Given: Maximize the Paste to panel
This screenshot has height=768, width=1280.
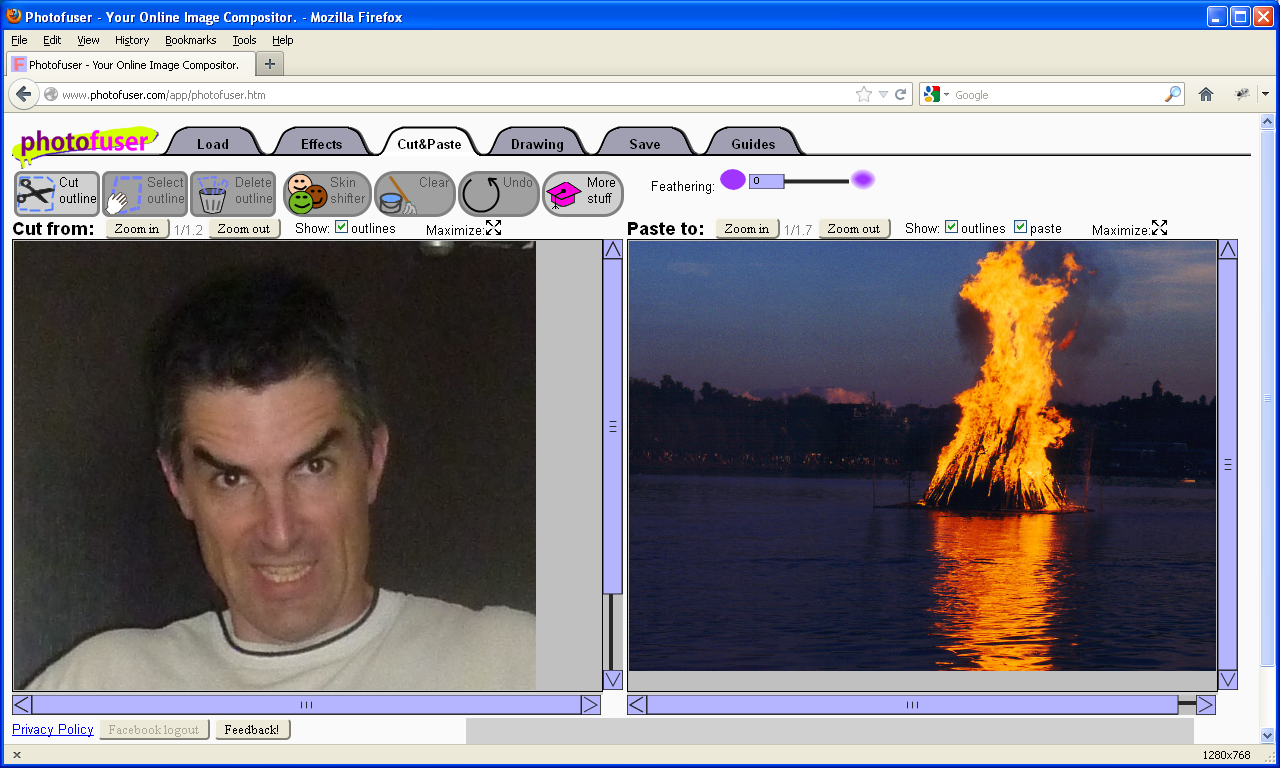Looking at the screenshot, I should point(1159,228).
